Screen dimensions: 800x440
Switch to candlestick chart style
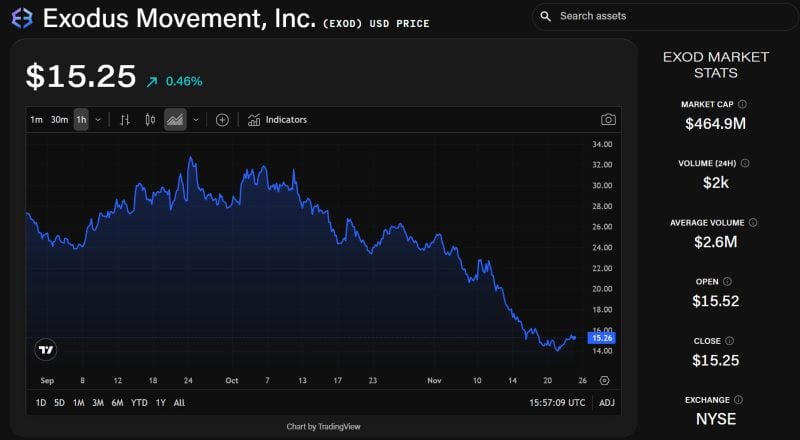[x=150, y=120]
